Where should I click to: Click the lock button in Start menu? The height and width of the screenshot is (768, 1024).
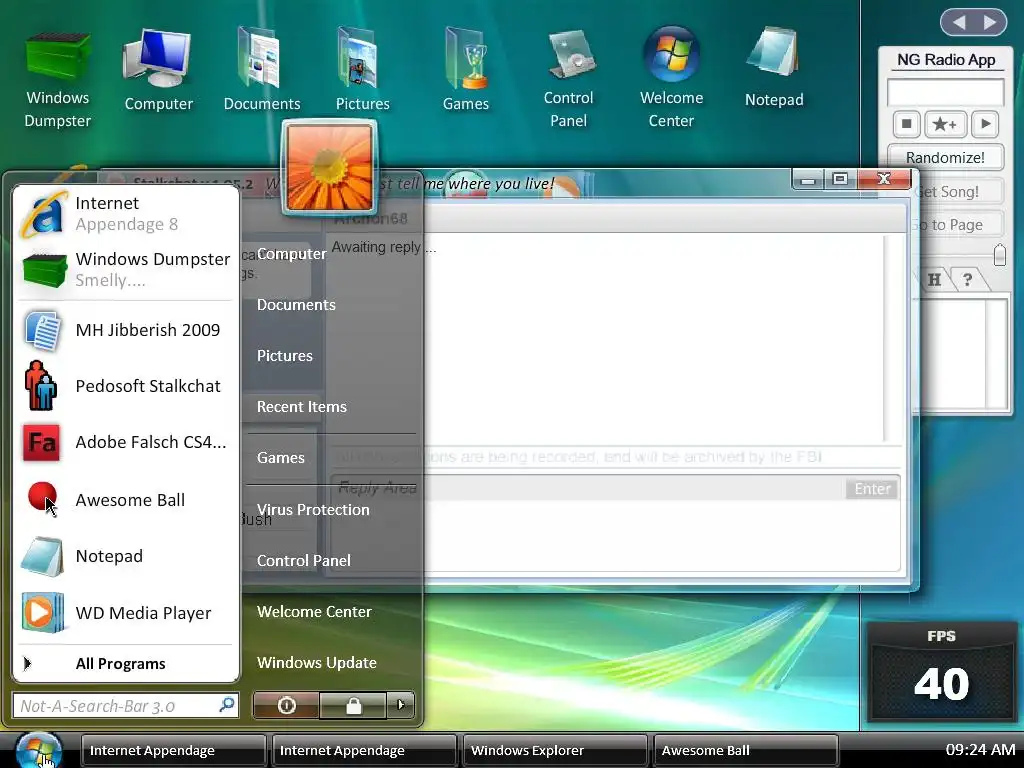click(353, 705)
